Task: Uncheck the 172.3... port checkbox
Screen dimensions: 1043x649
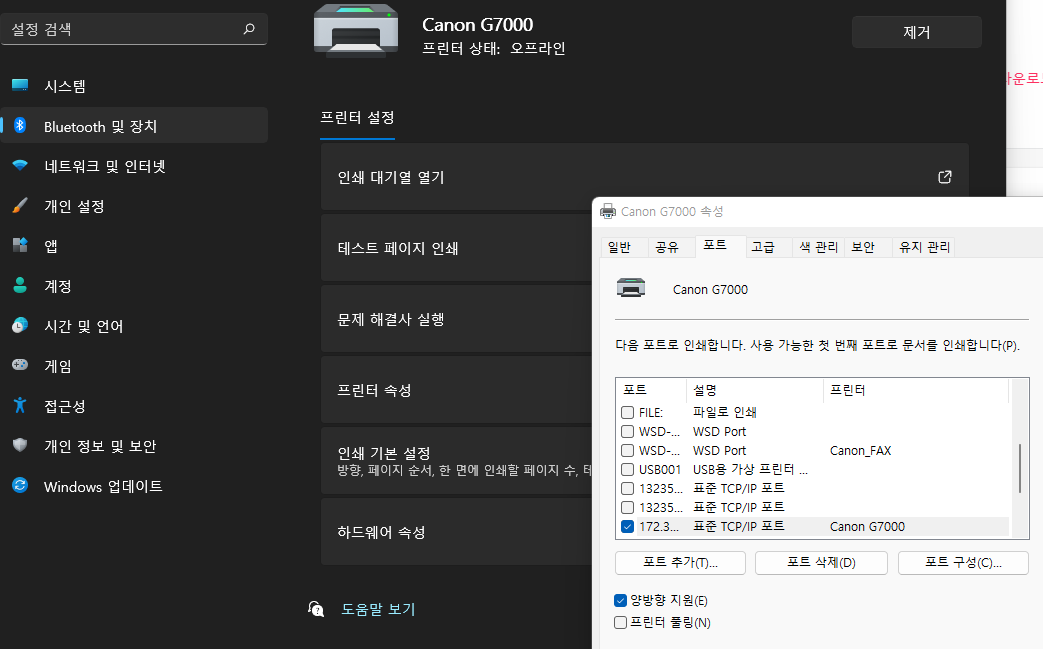Action: (x=627, y=527)
